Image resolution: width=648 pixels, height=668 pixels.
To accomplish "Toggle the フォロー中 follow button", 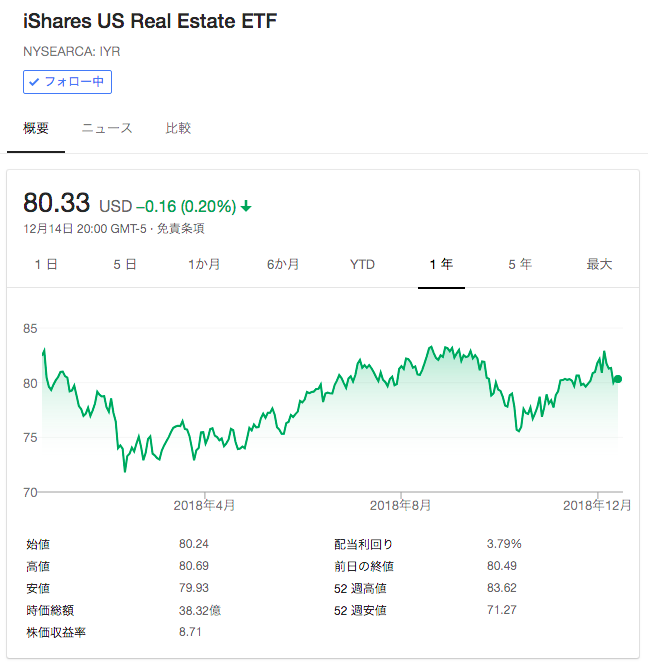I will pos(67,82).
